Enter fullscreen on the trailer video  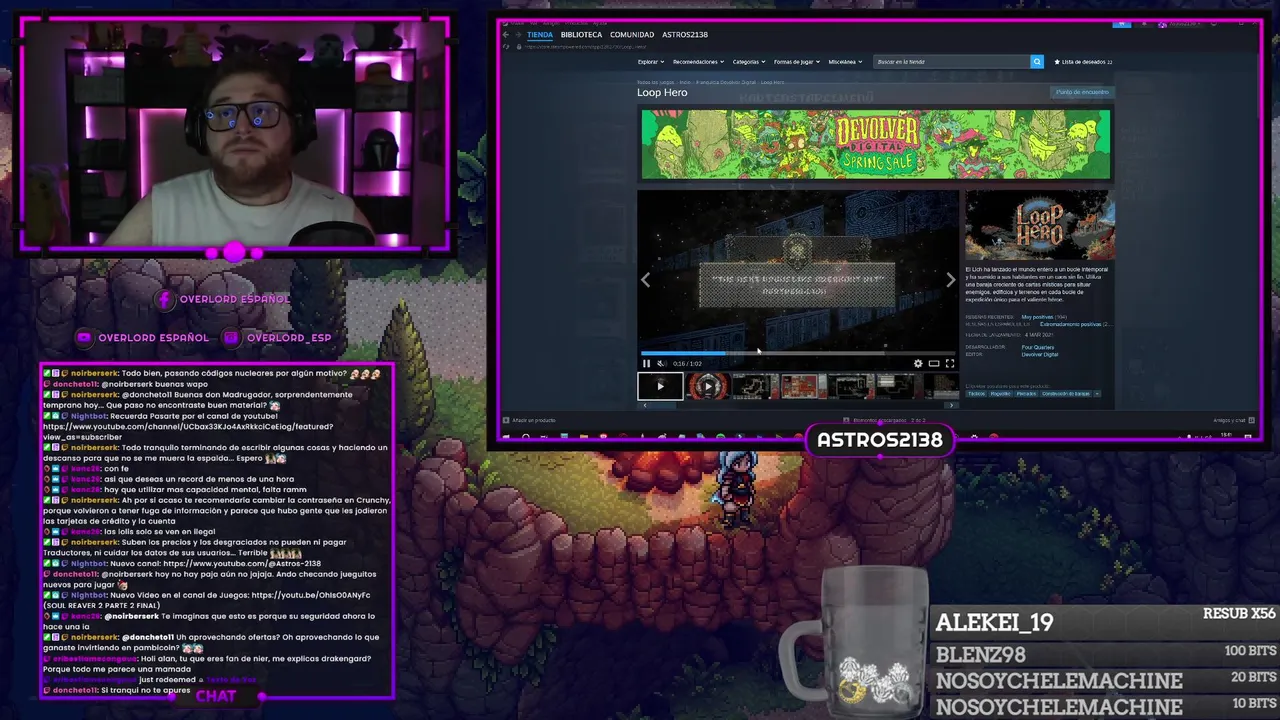coord(950,364)
